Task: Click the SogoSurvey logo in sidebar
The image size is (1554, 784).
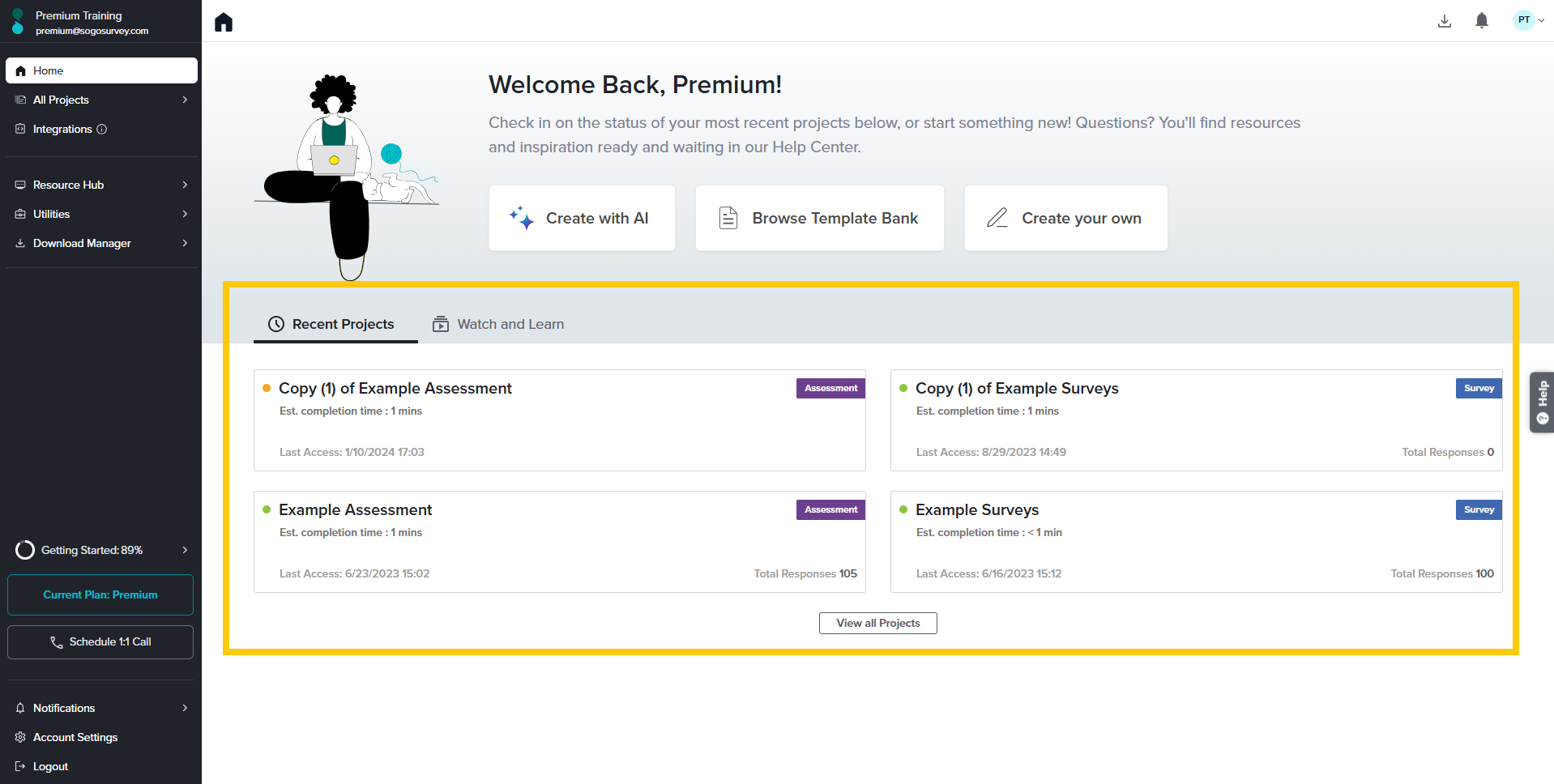Action: [x=18, y=22]
